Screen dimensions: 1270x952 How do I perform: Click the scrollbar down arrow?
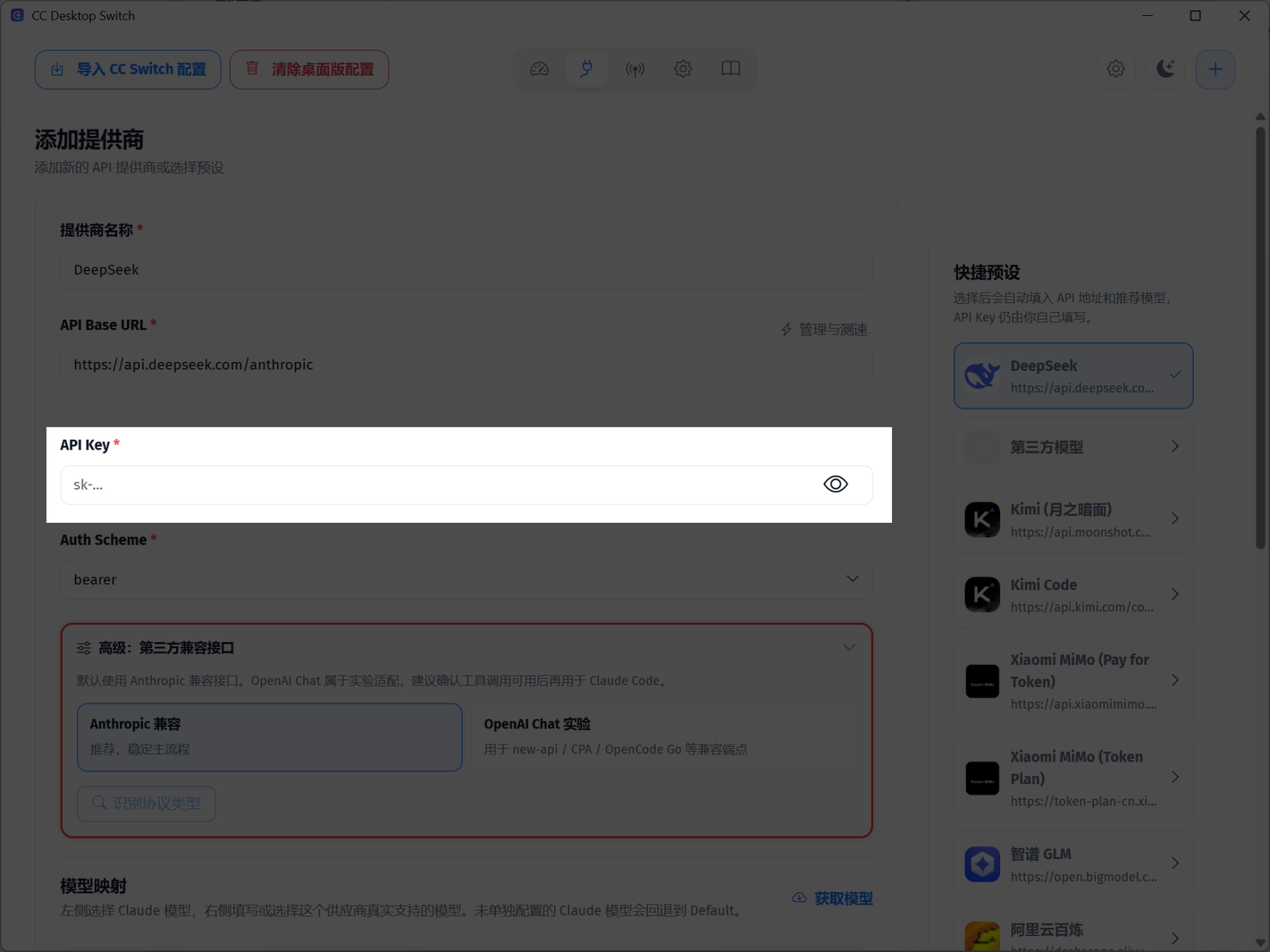pyautogui.click(x=1260, y=942)
